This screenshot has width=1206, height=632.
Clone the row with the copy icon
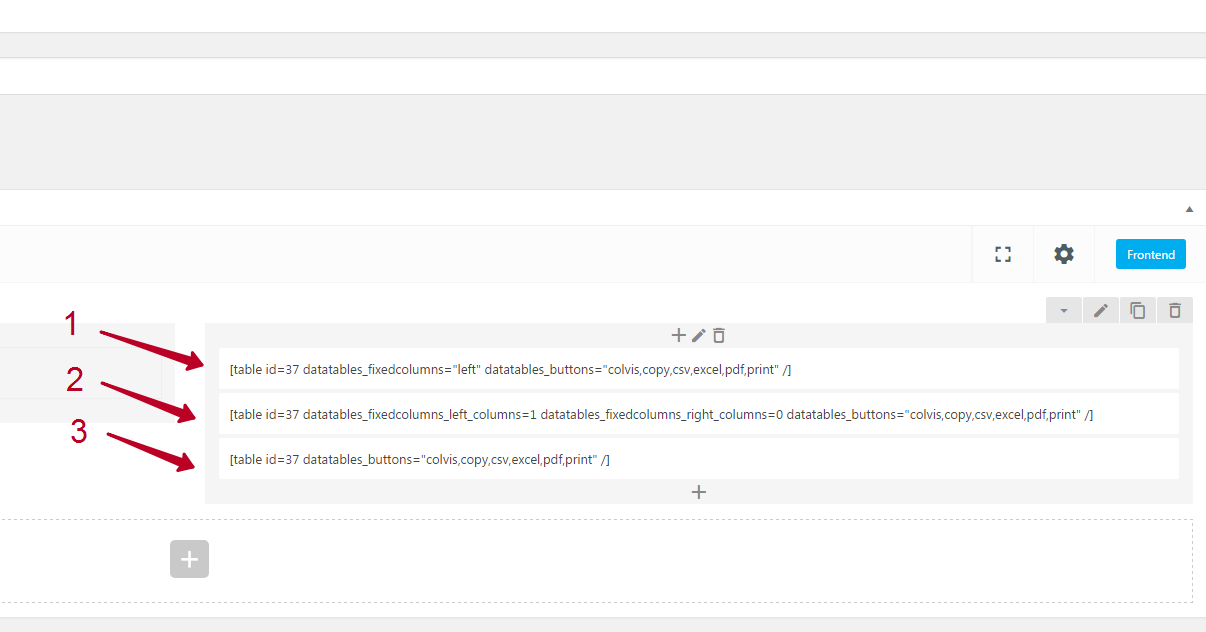pos(1138,311)
